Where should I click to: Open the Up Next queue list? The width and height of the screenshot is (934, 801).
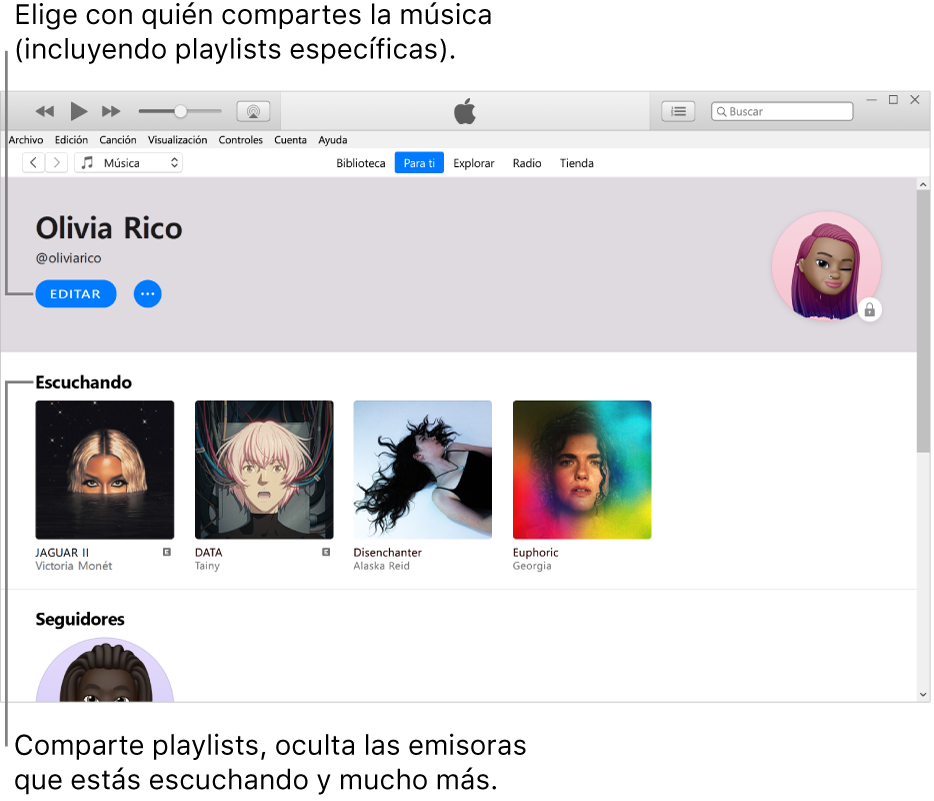(x=678, y=111)
